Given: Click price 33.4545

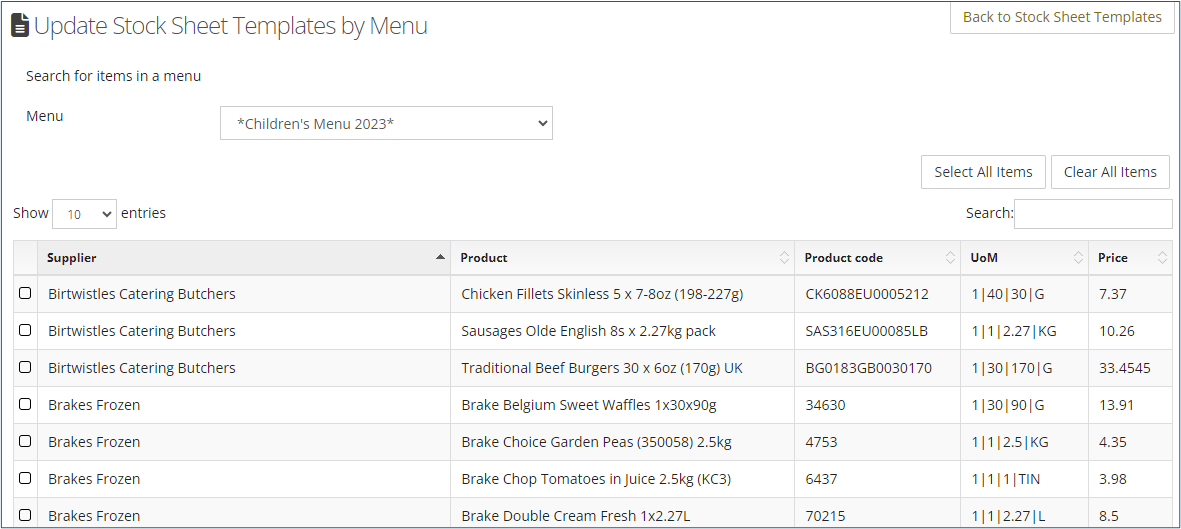Looking at the screenshot, I should (x=1125, y=368).
